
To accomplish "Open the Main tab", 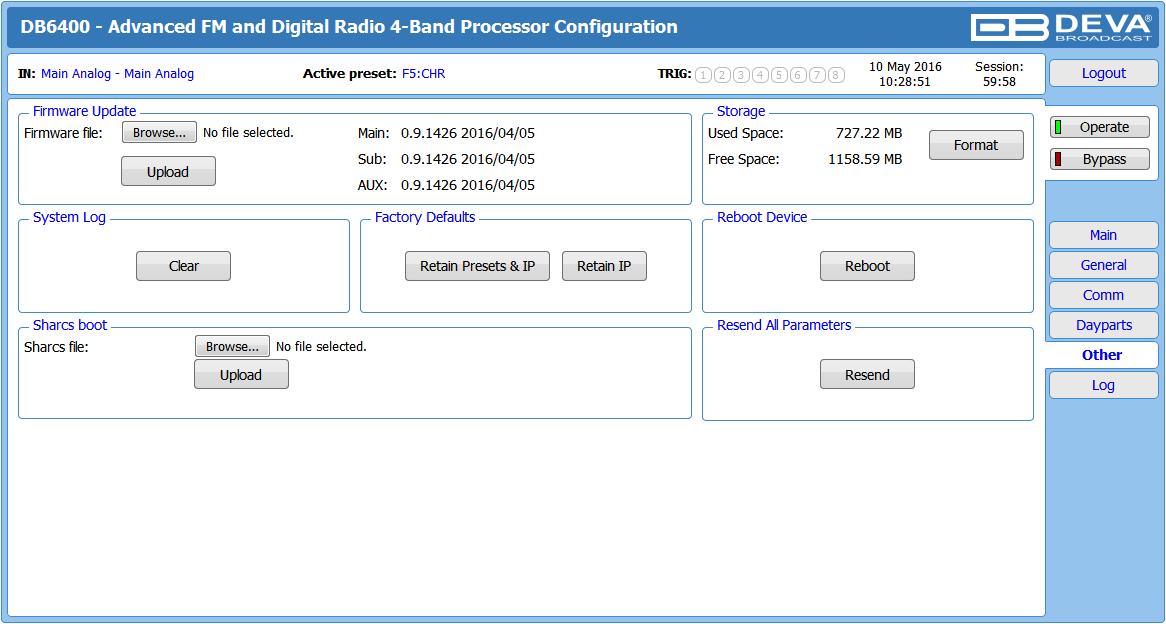I will pyautogui.click(x=1104, y=235).
